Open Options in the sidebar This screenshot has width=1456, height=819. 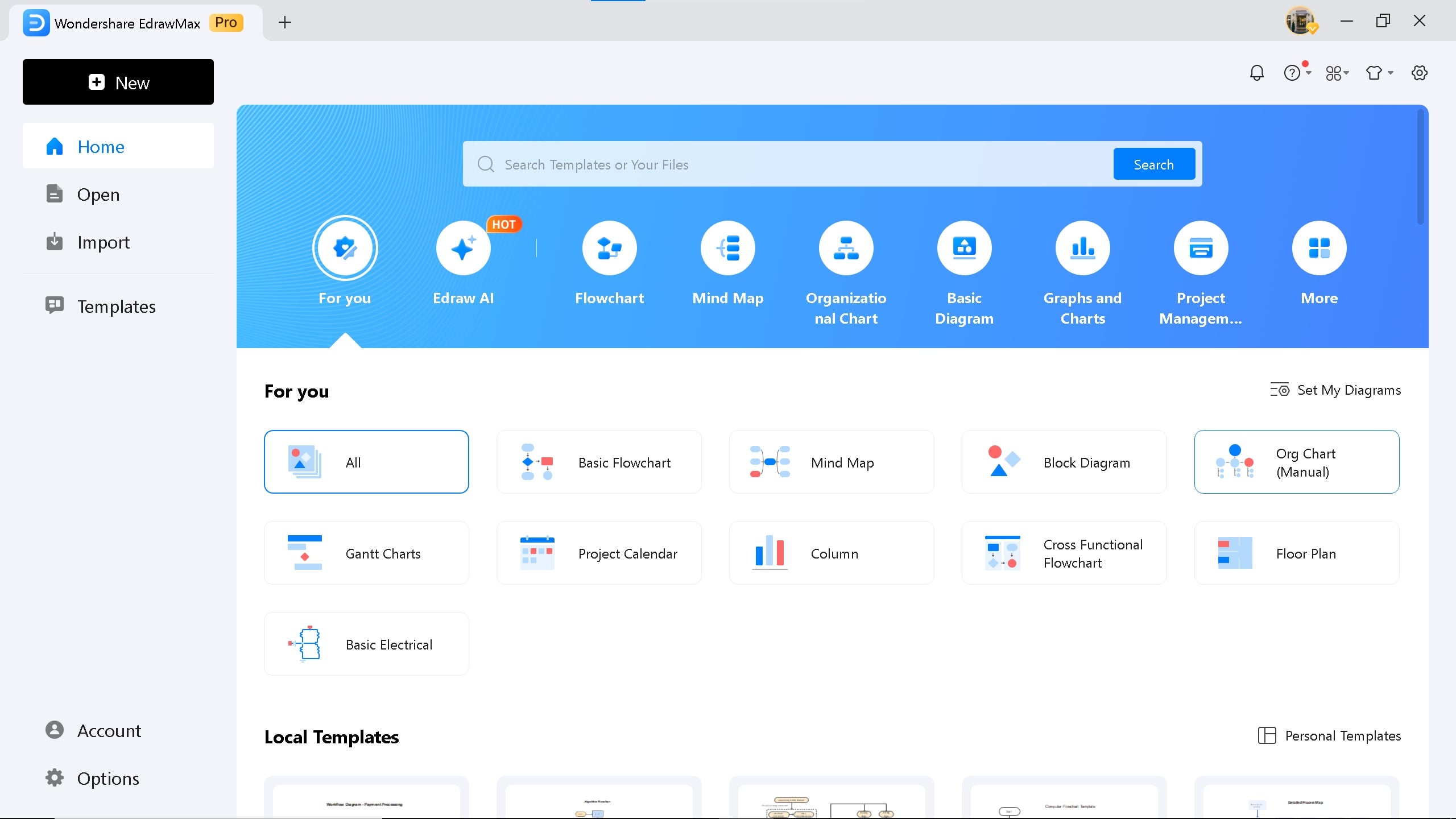tap(118, 777)
